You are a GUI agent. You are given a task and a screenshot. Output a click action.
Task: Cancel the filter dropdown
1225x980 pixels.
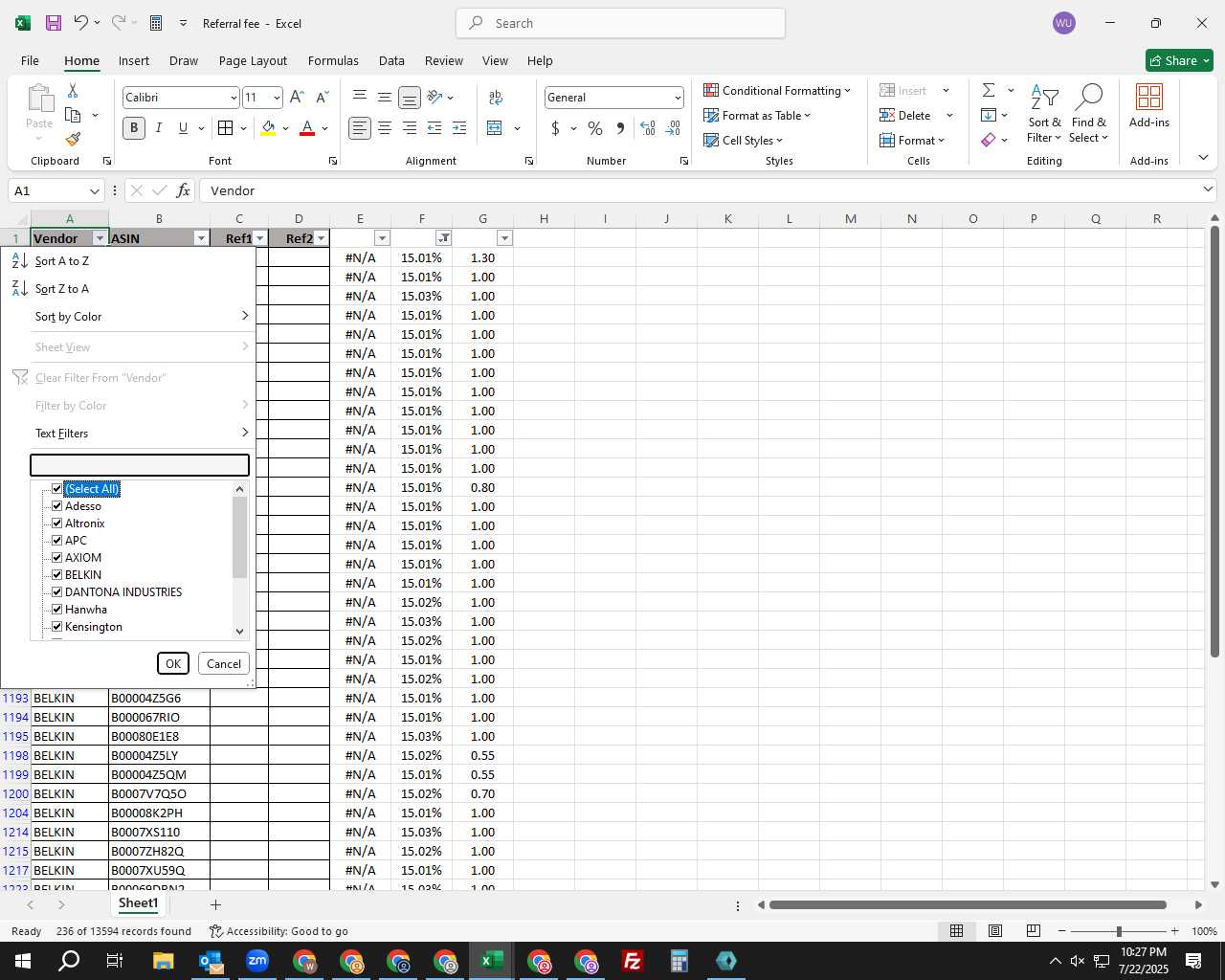tap(224, 663)
